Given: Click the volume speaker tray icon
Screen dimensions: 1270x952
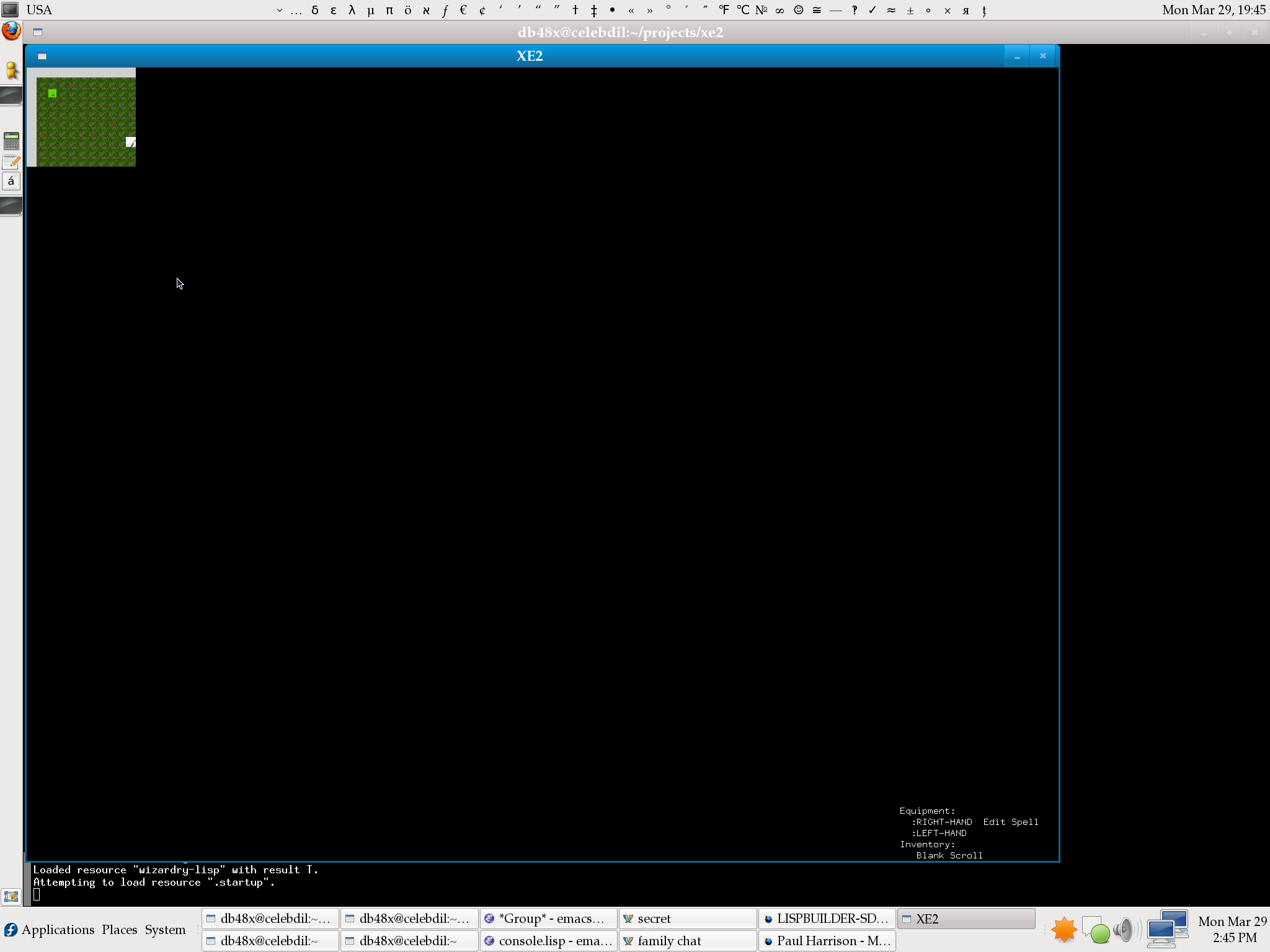Looking at the screenshot, I should coord(1126,930).
